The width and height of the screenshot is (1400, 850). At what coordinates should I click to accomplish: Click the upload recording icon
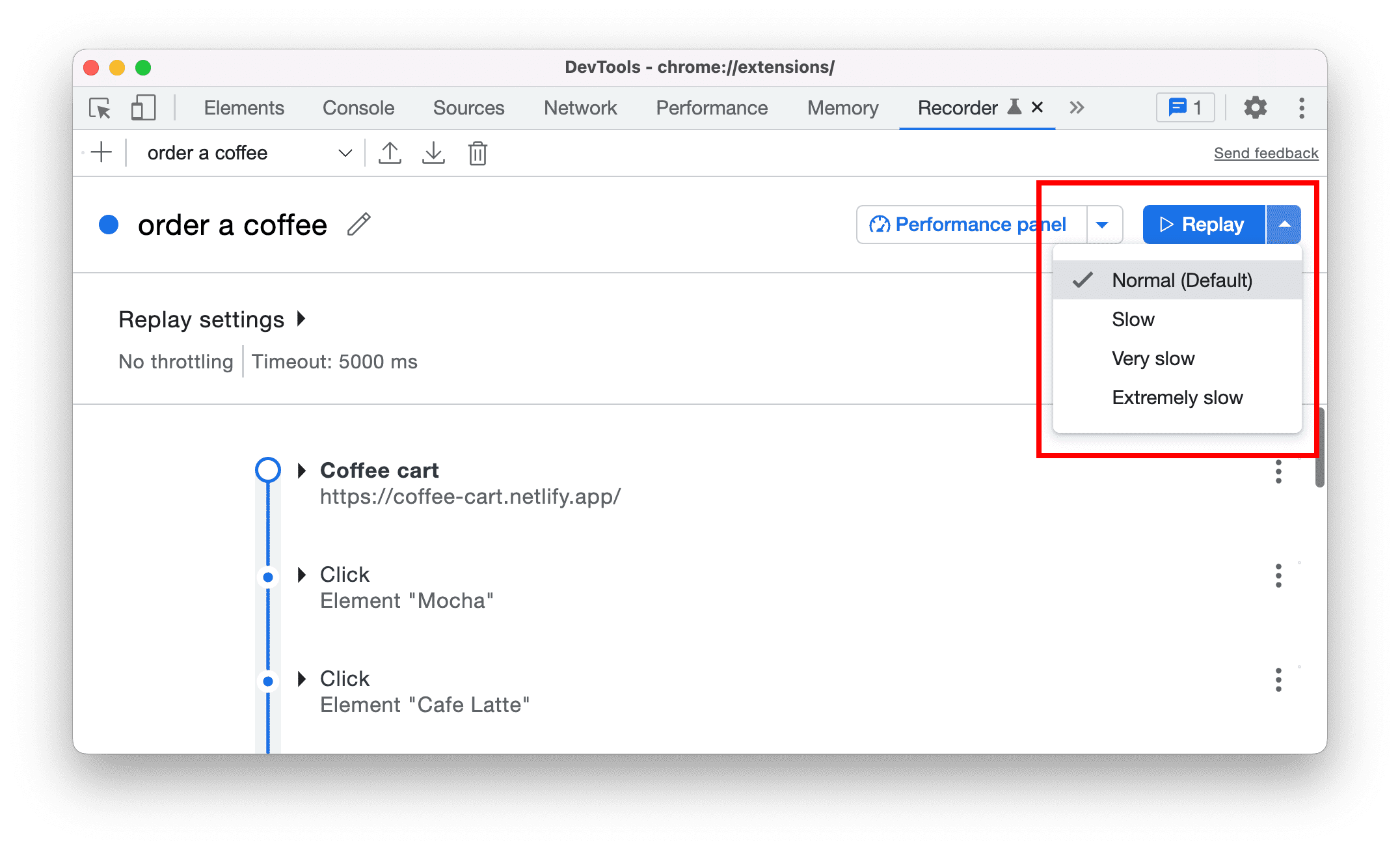[391, 153]
